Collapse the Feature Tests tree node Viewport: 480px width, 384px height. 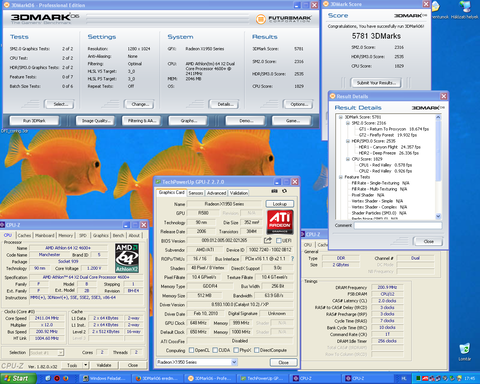341,177
